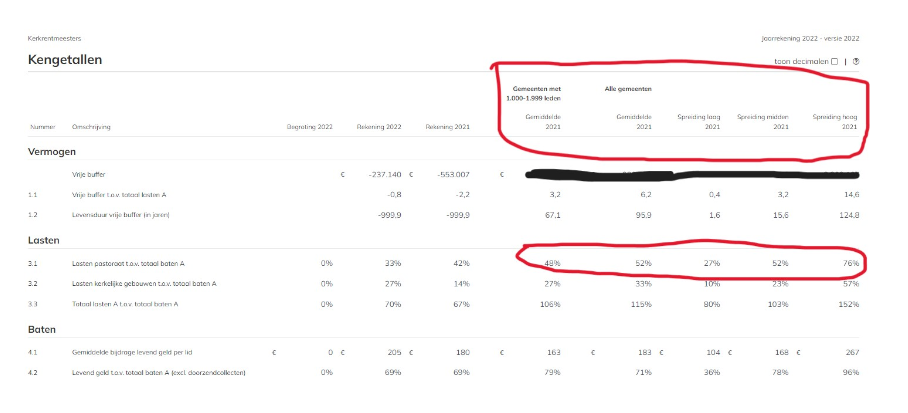Select row 'Gemiddelde bijdrage levend geld per lid'

click(137, 352)
